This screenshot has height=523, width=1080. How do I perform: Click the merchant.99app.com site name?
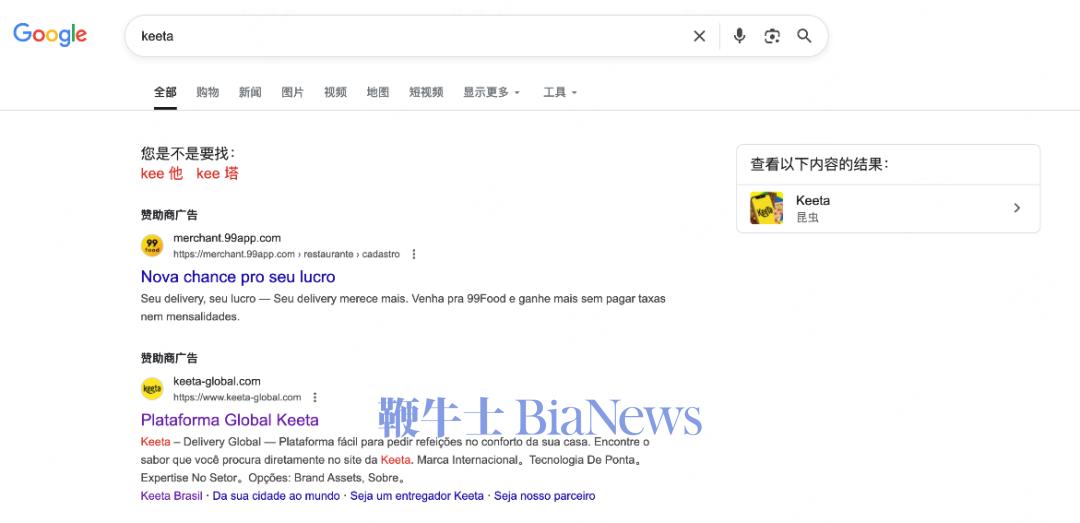(227, 238)
